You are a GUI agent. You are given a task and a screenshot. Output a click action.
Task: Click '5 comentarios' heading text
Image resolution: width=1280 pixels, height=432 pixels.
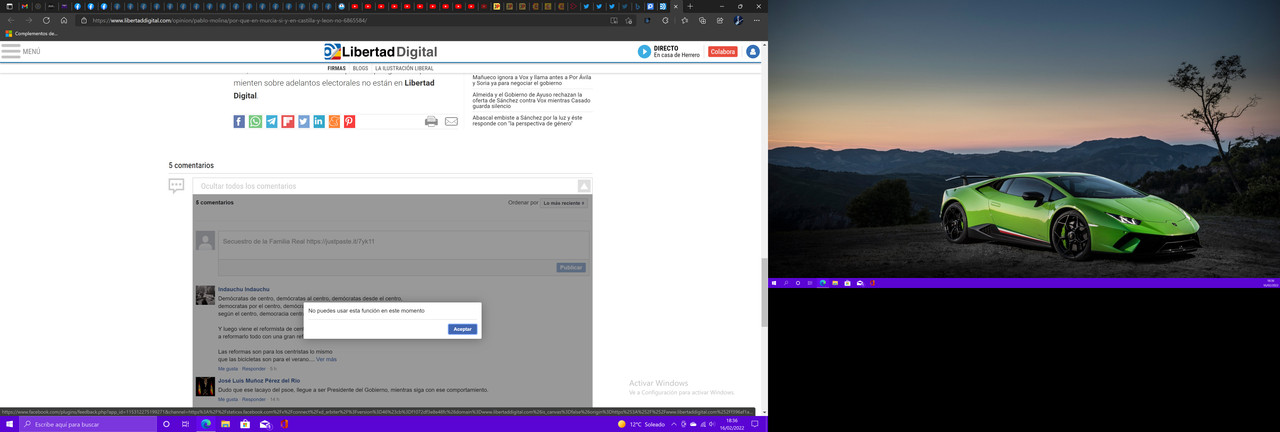(x=191, y=165)
